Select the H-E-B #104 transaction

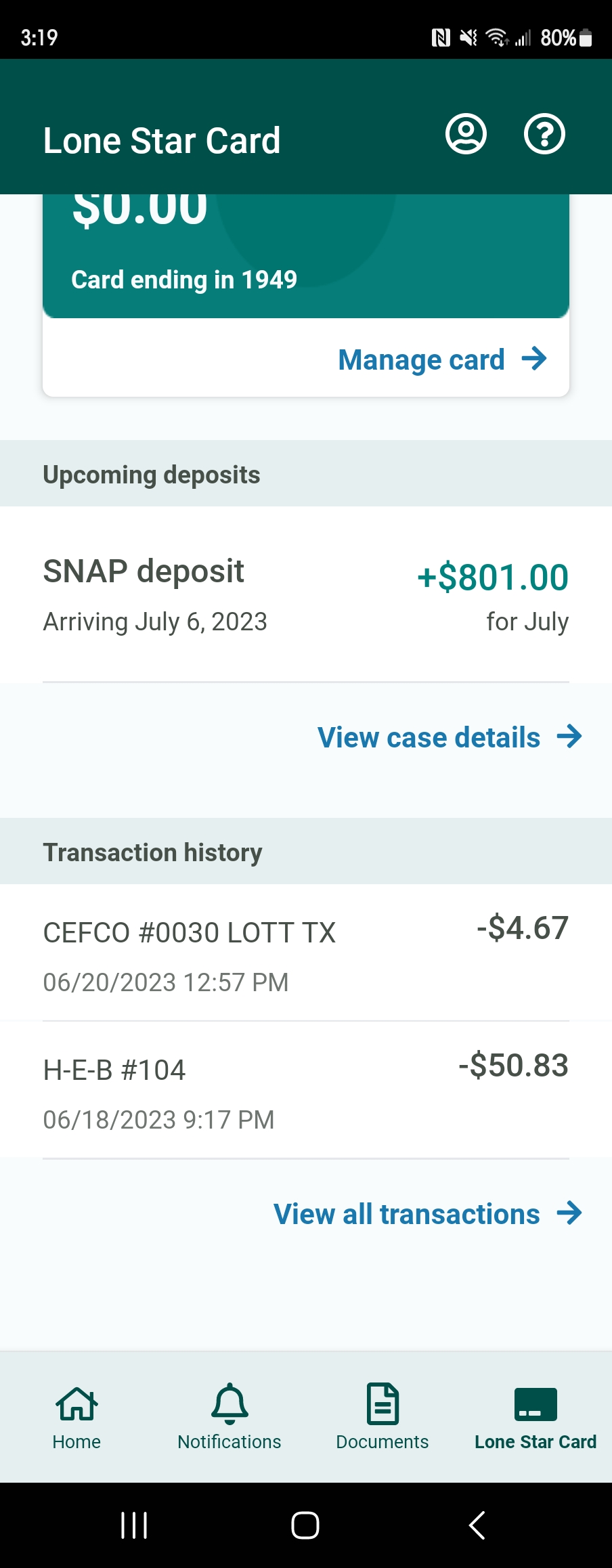coord(306,1090)
